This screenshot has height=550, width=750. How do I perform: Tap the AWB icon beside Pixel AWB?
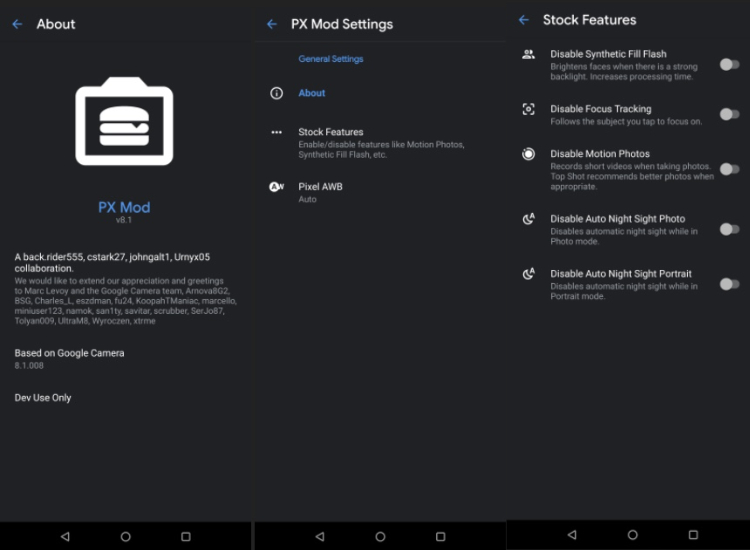tap(276, 187)
